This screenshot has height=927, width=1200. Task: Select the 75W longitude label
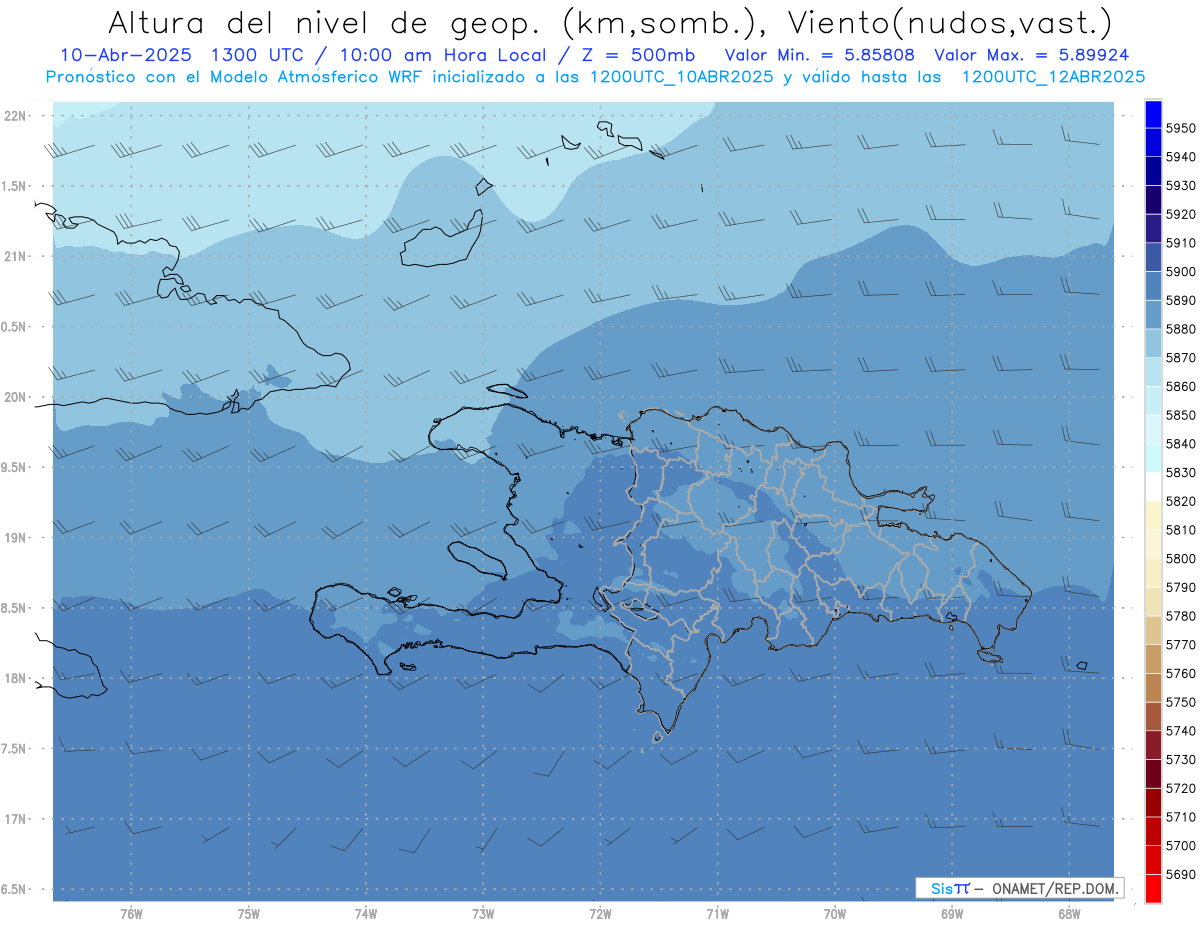point(248,913)
